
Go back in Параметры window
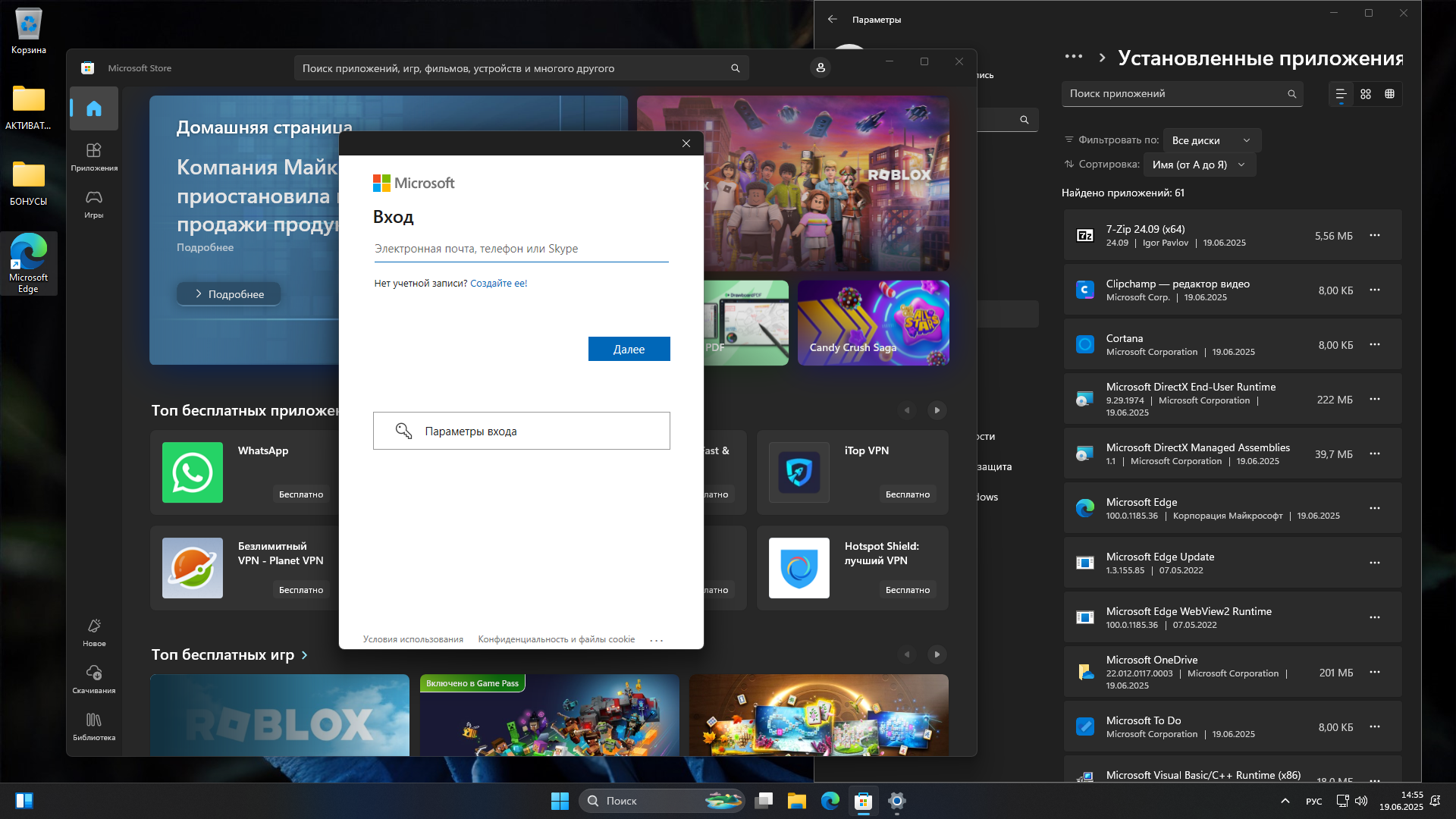pos(833,20)
